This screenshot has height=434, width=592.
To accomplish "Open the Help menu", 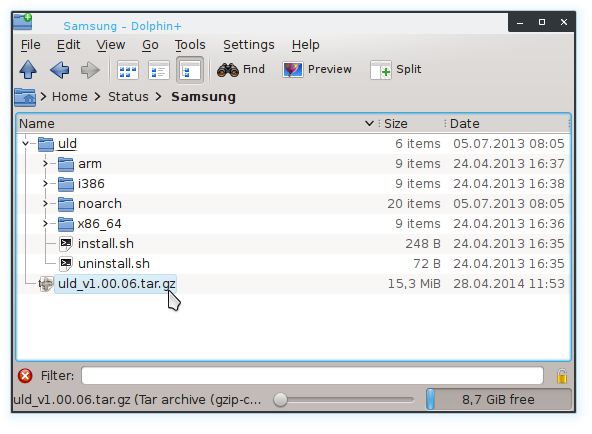I will (x=305, y=45).
